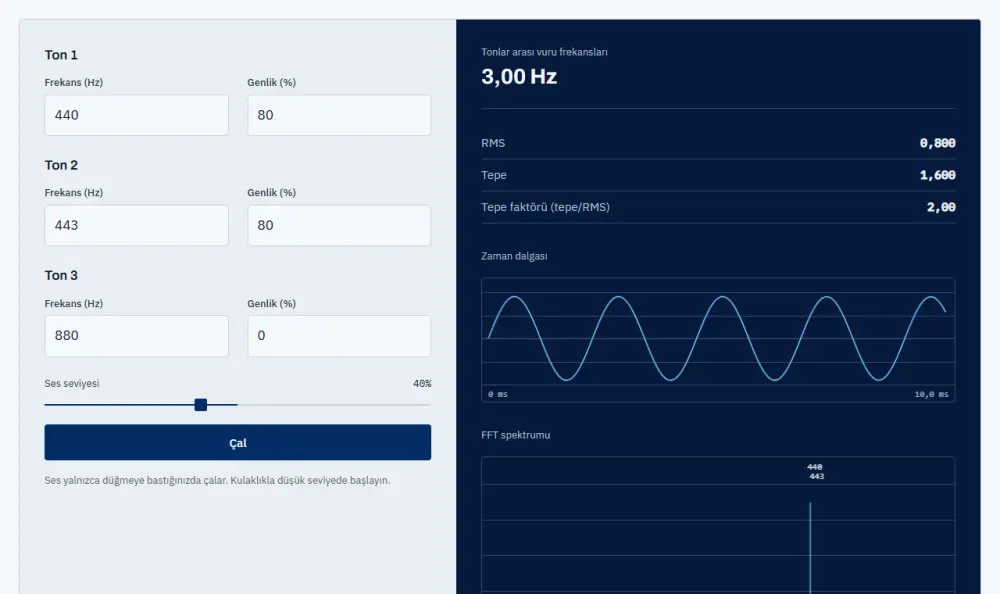Select the Ton 2 frequency field showing 443
Image resolution: width=1000 pixels, height=594 pixels.
point(136,225)
